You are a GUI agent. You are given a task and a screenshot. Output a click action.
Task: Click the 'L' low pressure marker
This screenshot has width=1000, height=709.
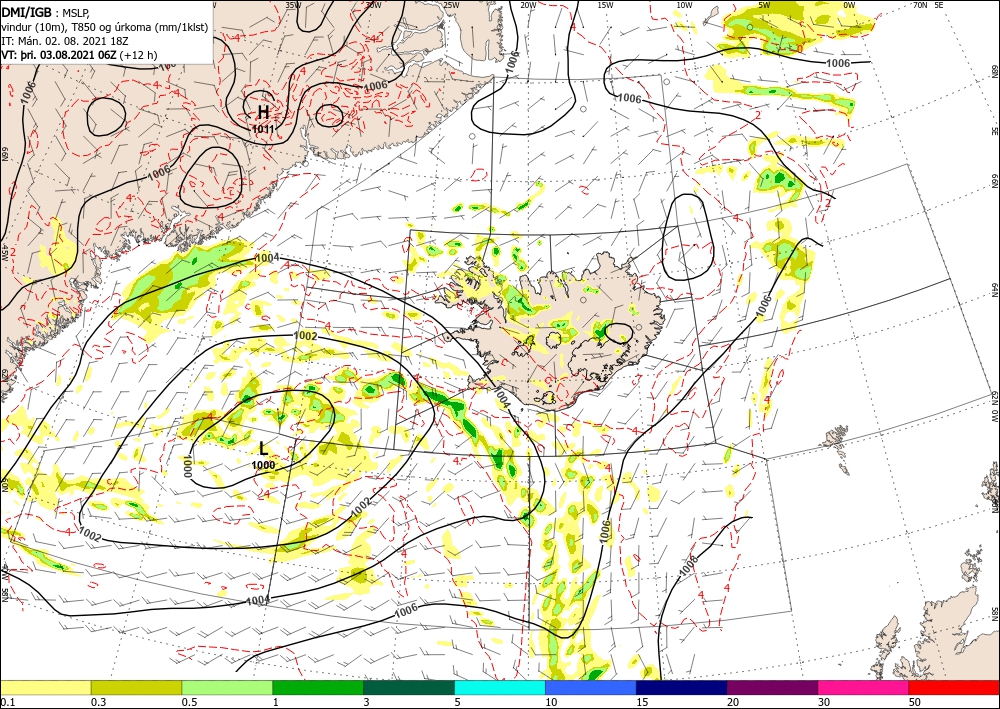coord(263,448)
